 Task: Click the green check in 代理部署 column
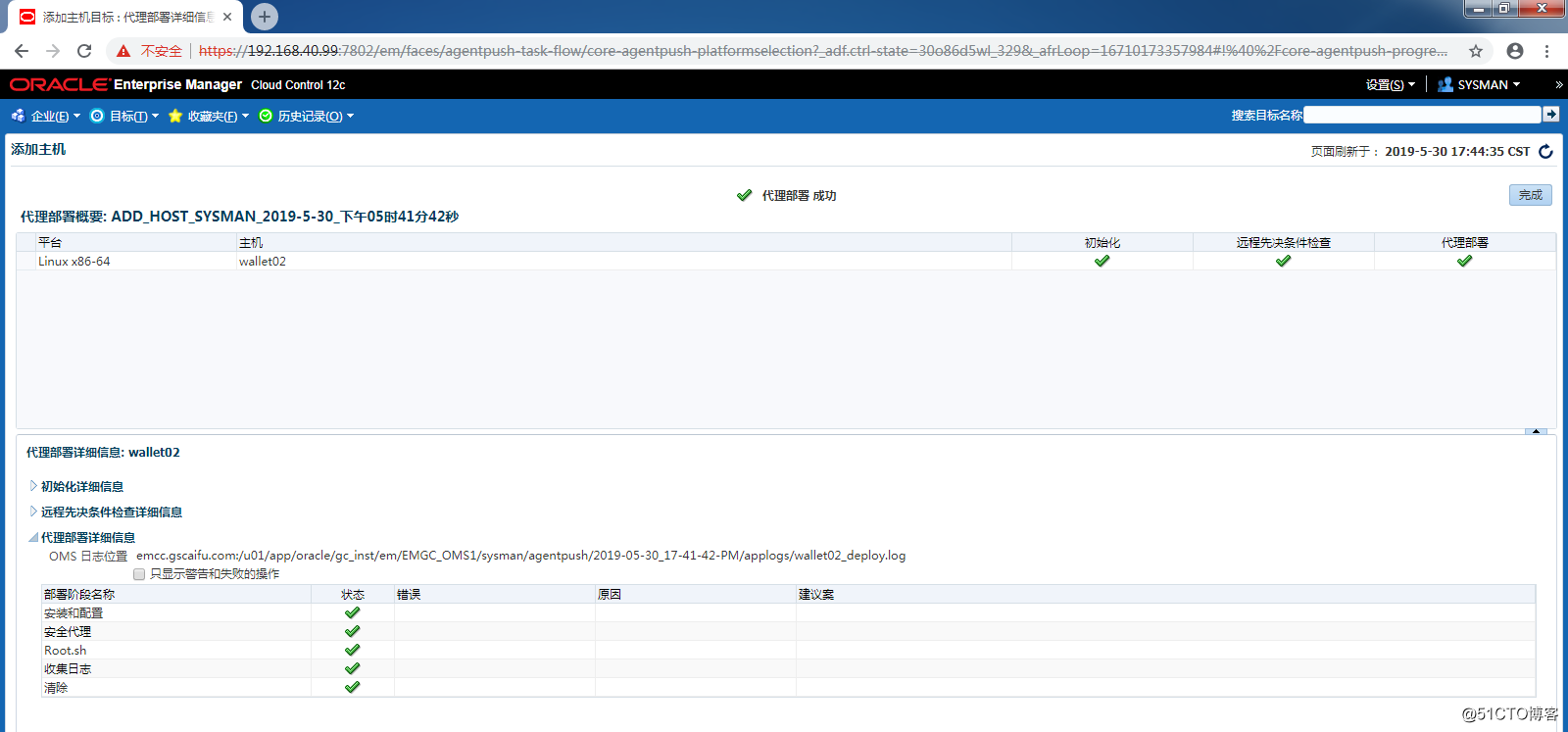[1464, 261]
